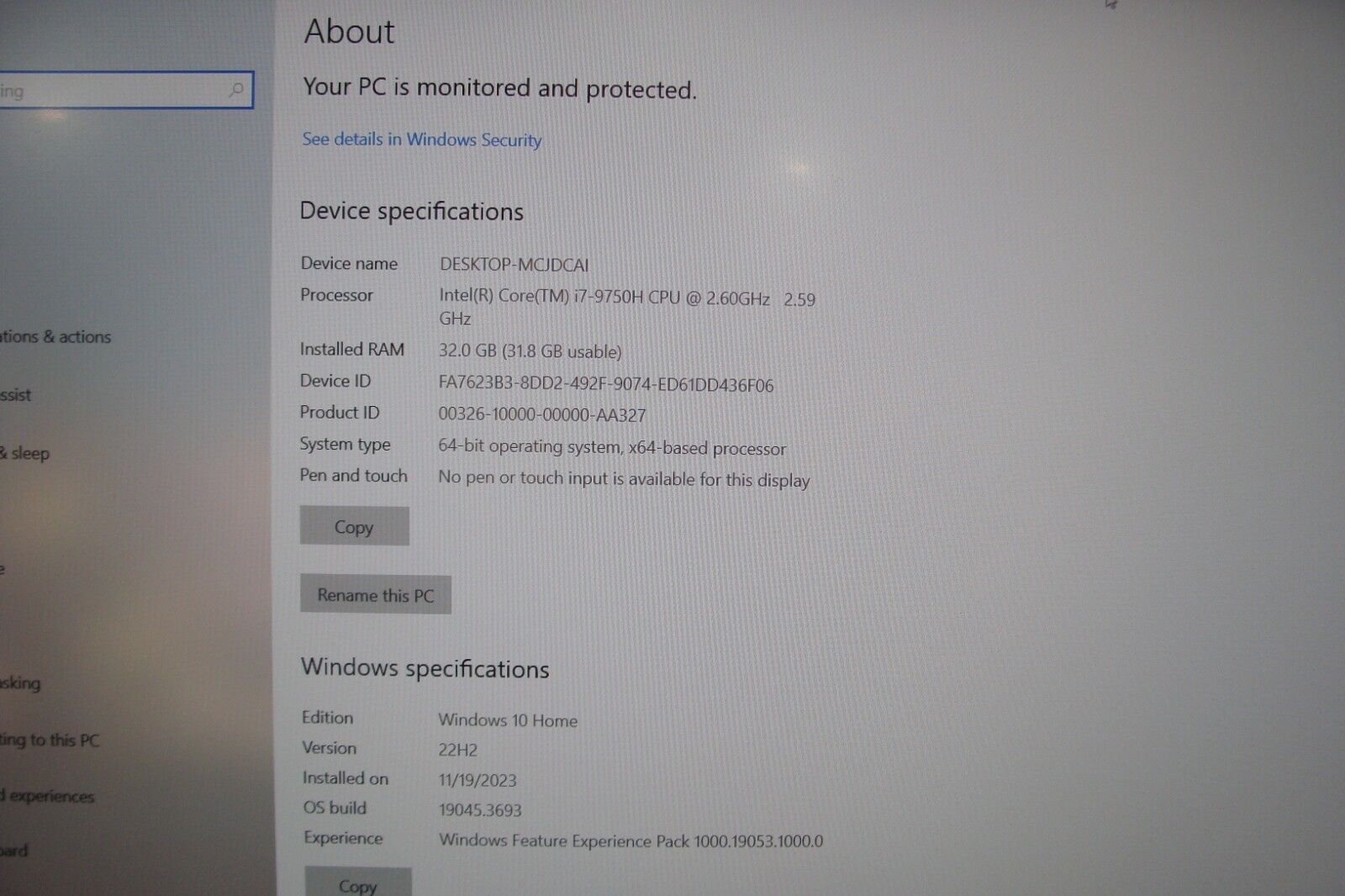The height and width of the screenshot is (896, 1345).
Task: Open Power & sleep sidebar item
Action: coord(25,453)
